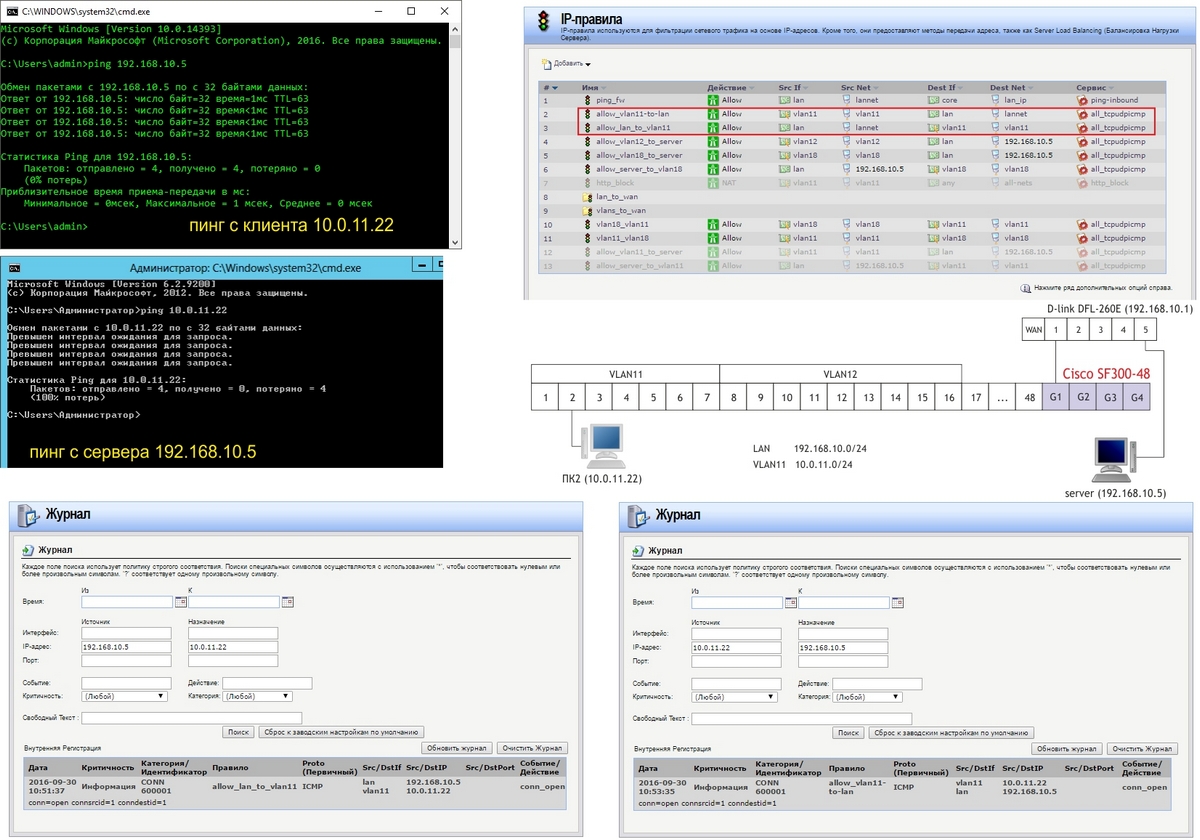Select the vlan11_vlan18 rule name
The height and width of the screenshot is (840, 1200).
click(x=623, y=239)
